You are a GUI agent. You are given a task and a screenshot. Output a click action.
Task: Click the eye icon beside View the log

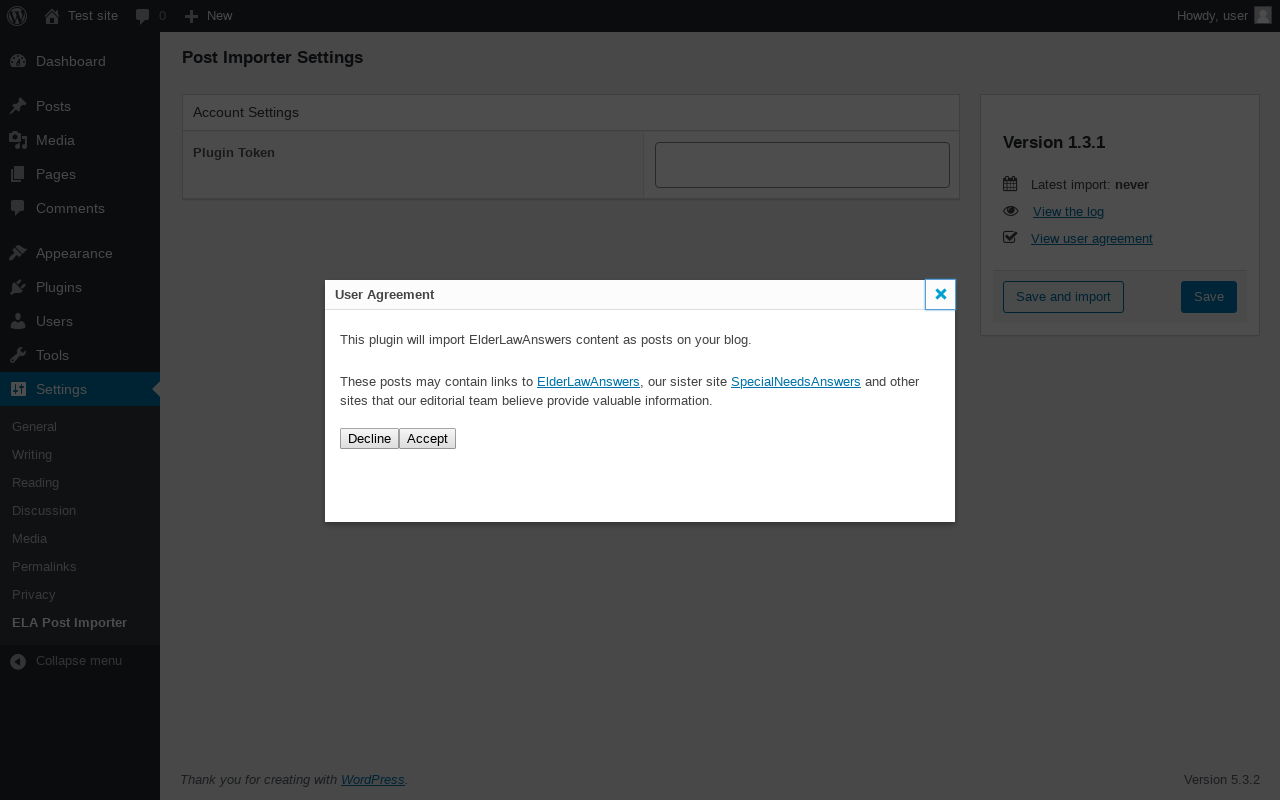pyautogui.click(x=1010, y=211)
